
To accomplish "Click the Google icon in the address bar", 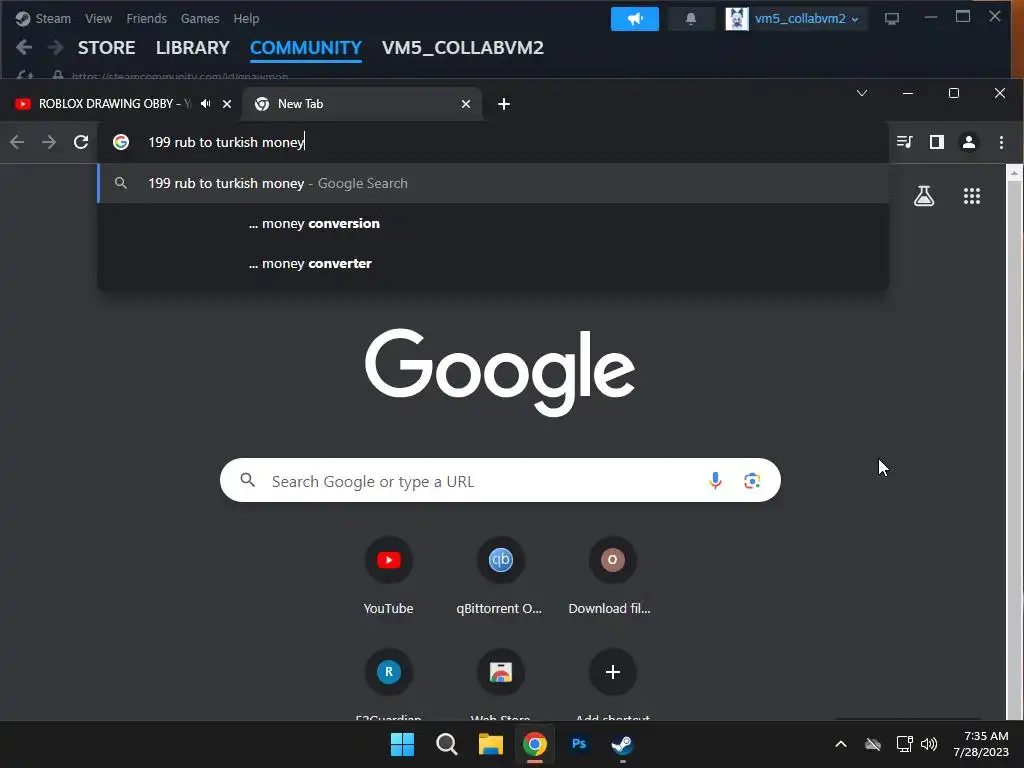I will (121, 142).
